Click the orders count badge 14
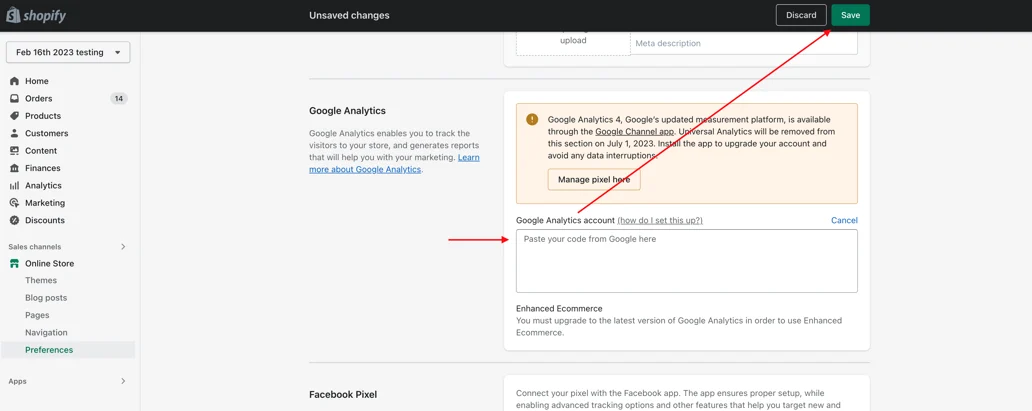1032x411 pixels. (x=119, y=99)
